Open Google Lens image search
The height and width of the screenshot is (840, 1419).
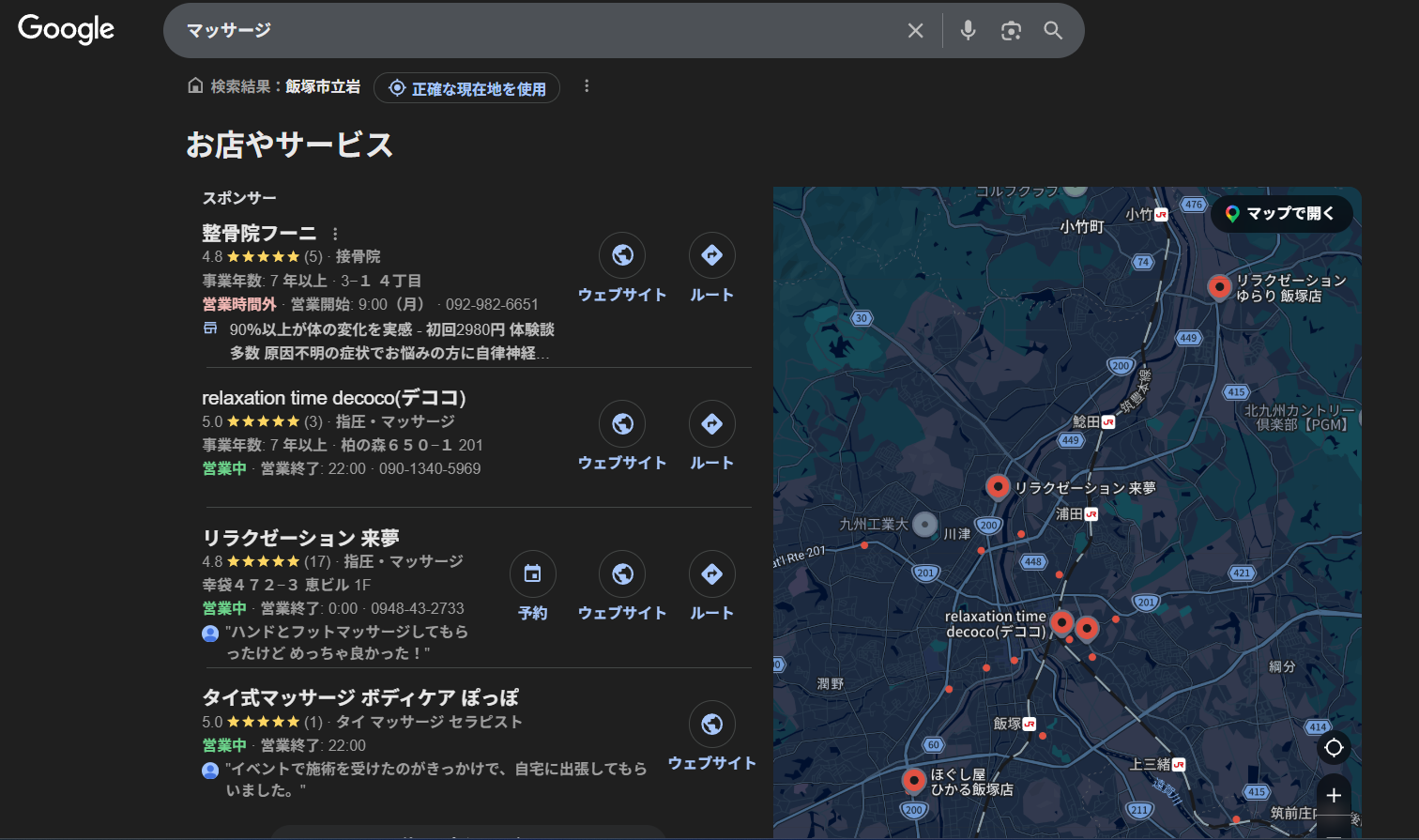[1011, 31]
